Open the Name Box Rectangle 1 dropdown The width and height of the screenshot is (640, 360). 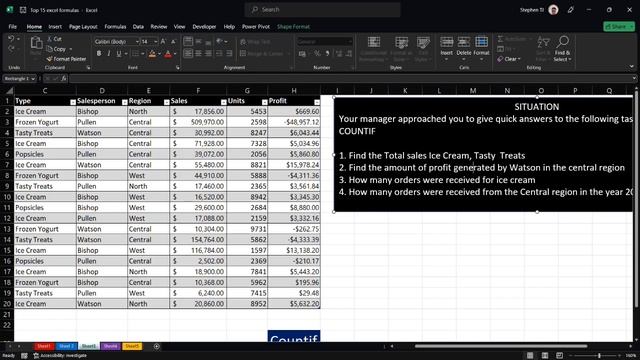(33, 78)
